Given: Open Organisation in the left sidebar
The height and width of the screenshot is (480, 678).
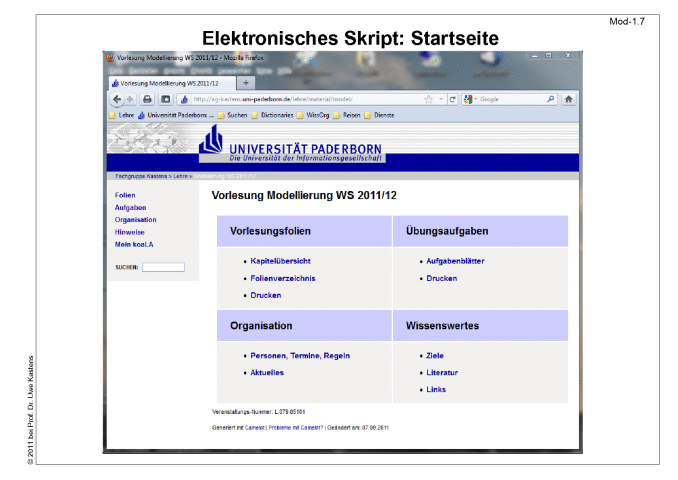Looking at the screenshot, I should [135, 220].
